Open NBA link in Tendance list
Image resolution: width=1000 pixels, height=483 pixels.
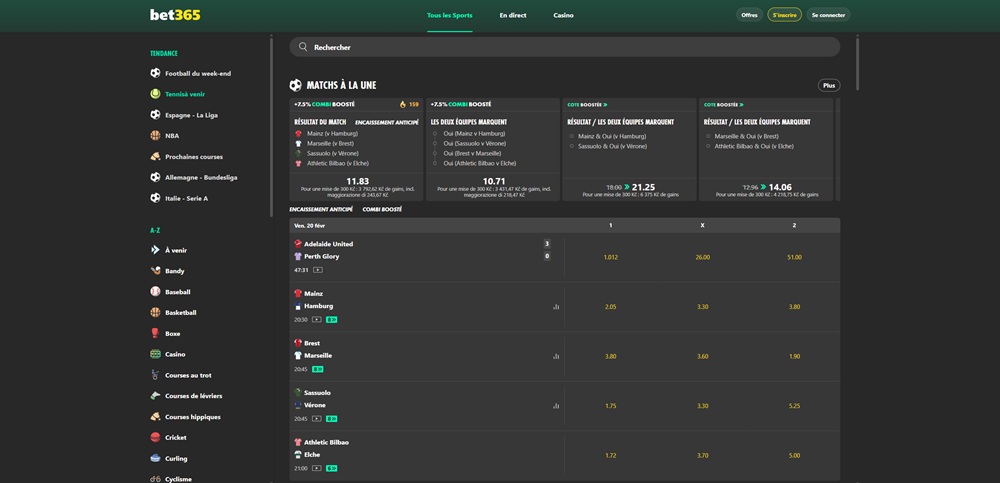172,136
